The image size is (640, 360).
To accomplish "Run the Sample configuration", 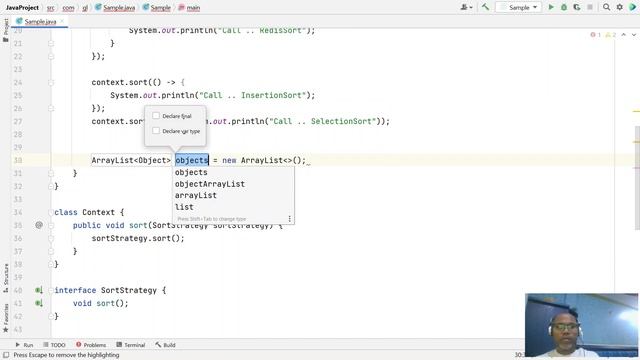I will point(551,7).
